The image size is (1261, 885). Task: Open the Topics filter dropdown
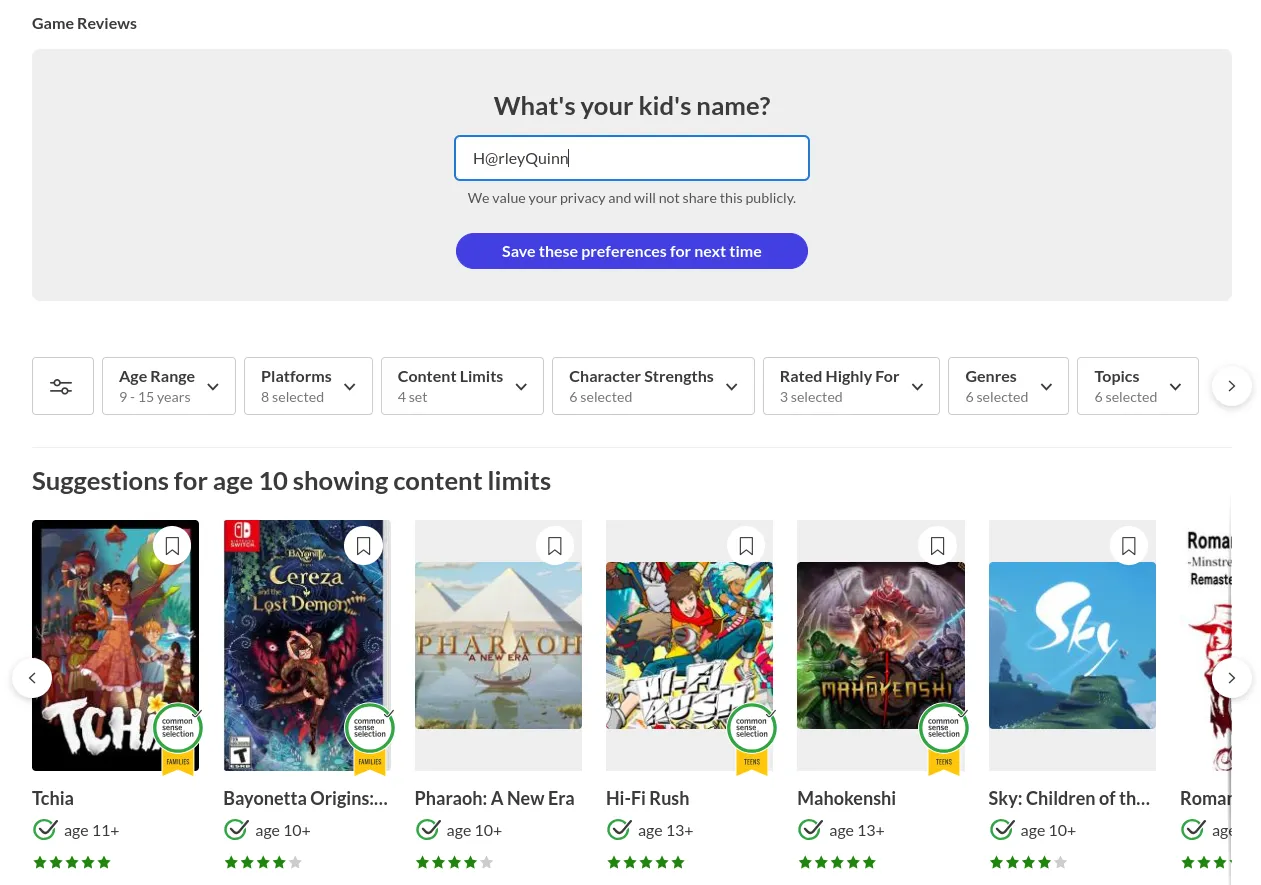coord(1138,386)
